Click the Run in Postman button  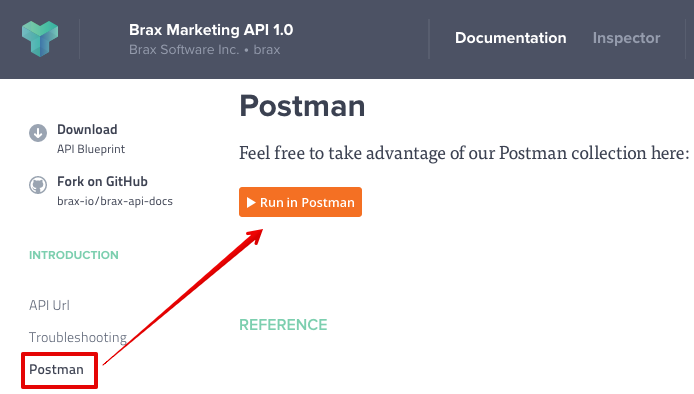[x=301, y=202]
